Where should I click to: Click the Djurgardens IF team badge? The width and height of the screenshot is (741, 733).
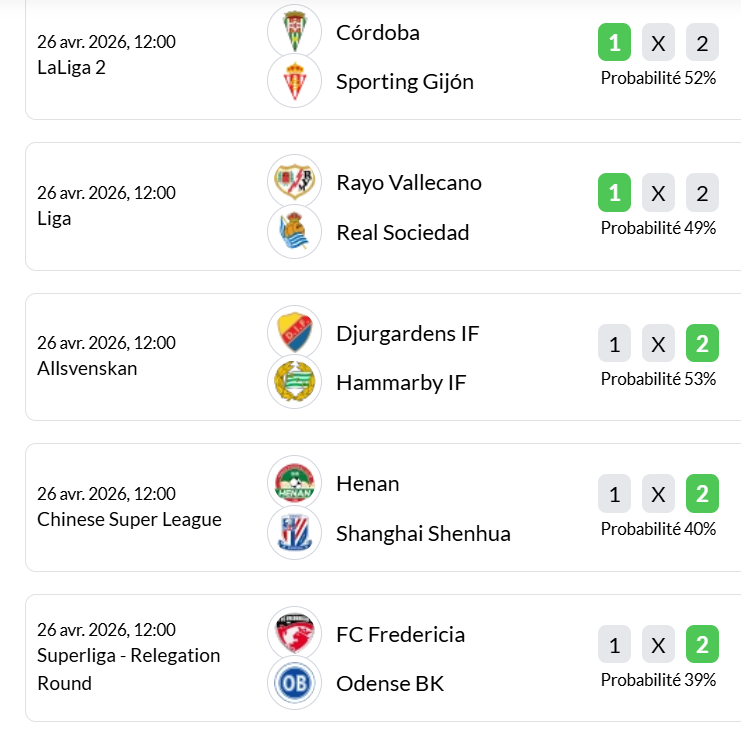294,332
